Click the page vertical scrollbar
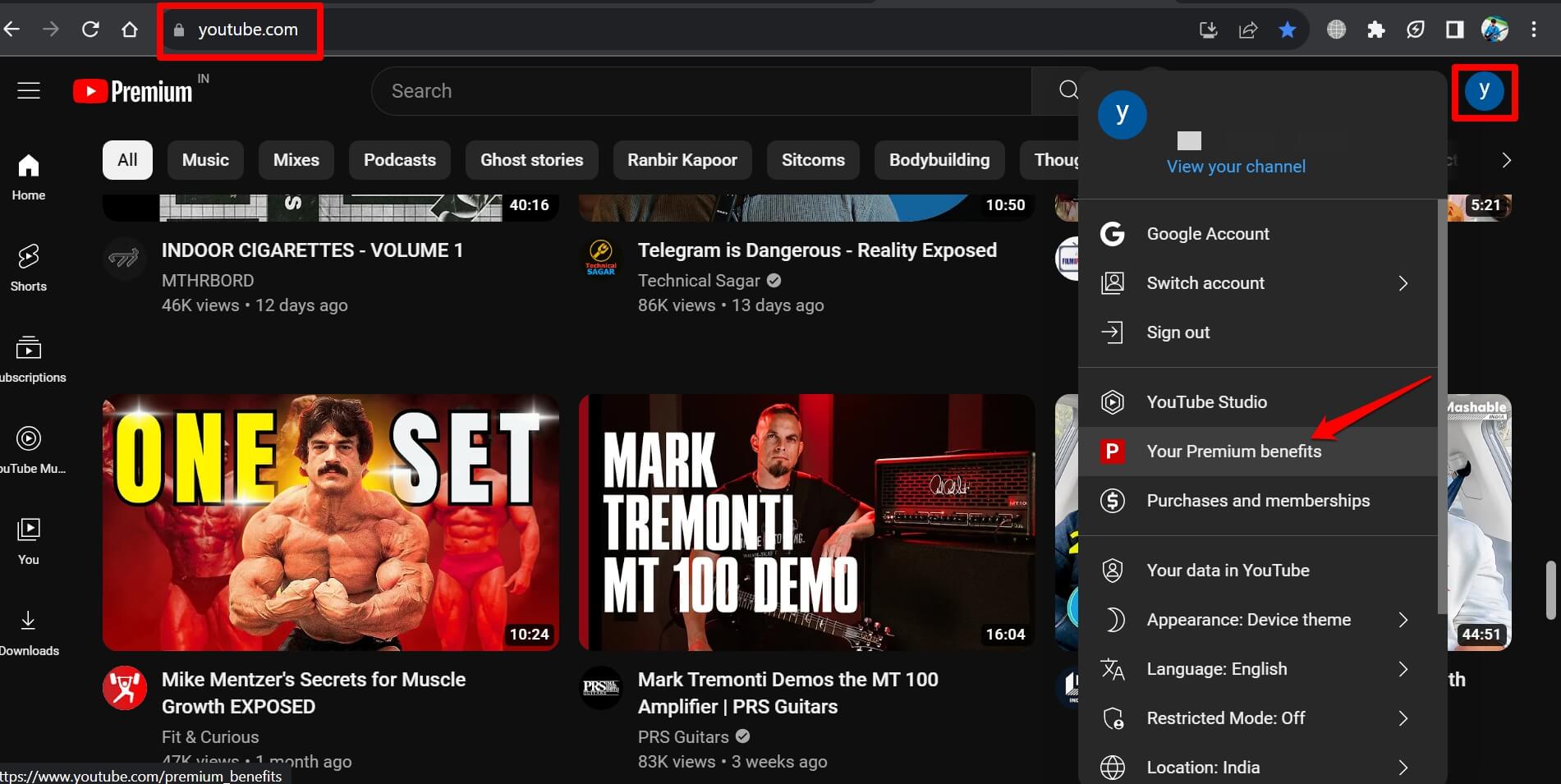This screenshot has width=1561, height=784. point(1551,590)
